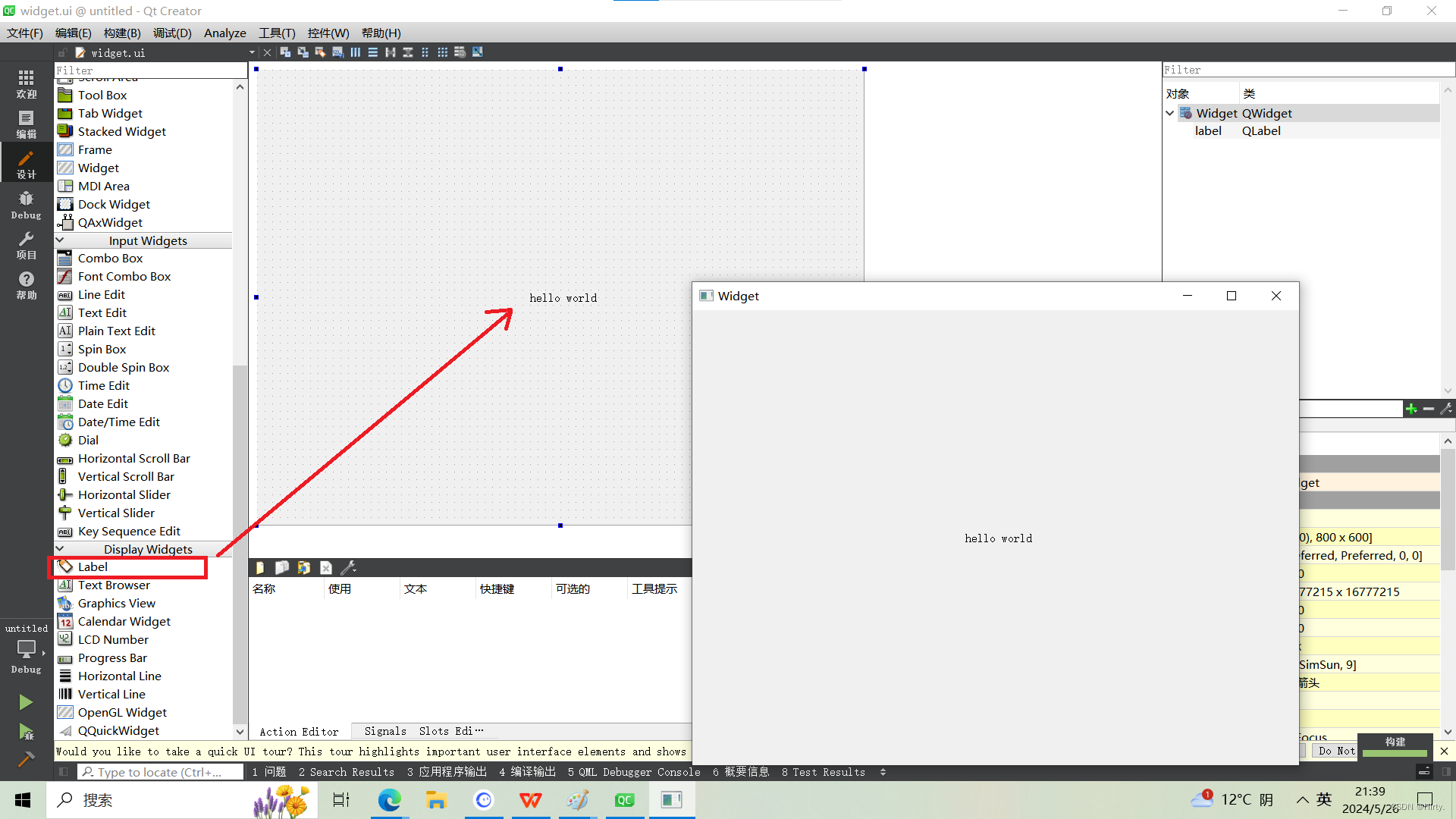Apply Lay Out in Form Layout
This screenshot has height=819, width=1456.
(x=425, y=52)
